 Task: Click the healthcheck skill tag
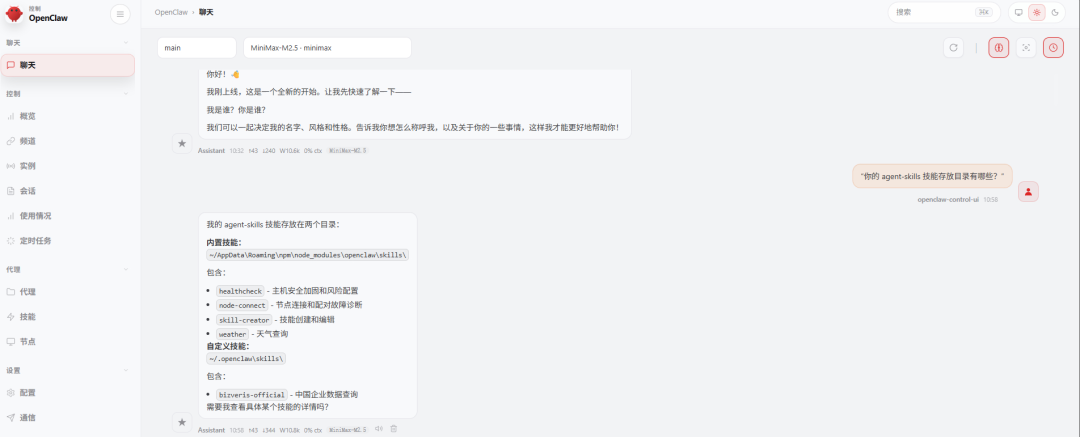tap(240, 291)
